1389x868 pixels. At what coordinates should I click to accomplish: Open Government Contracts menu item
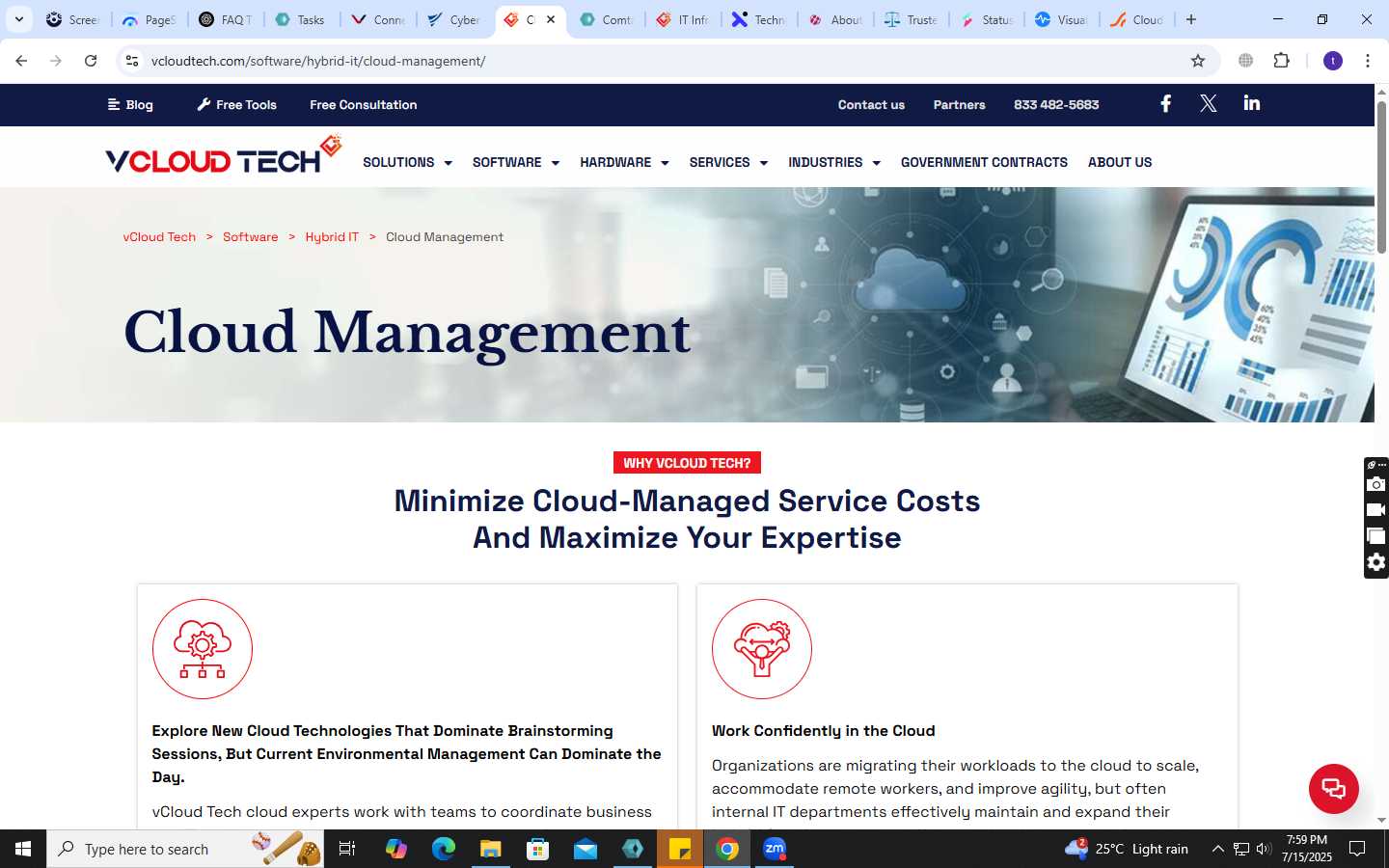coord(984,162)
